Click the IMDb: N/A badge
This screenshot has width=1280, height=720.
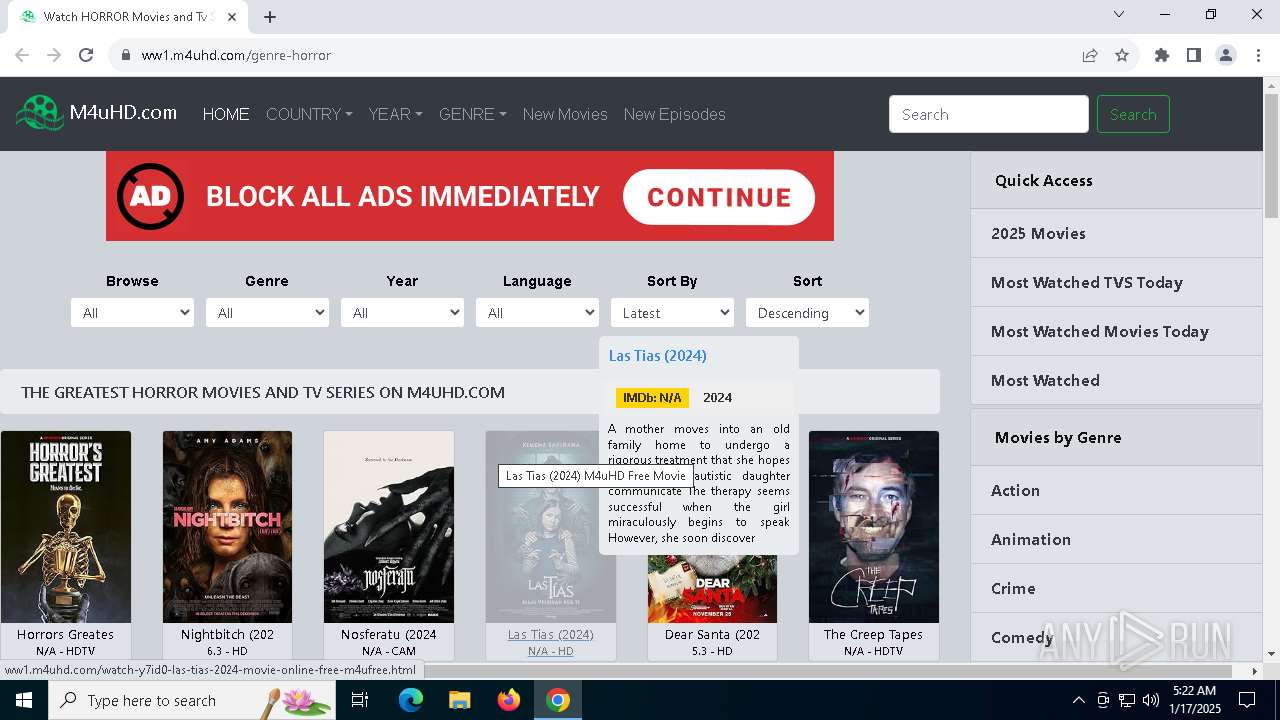coord(652,397)
